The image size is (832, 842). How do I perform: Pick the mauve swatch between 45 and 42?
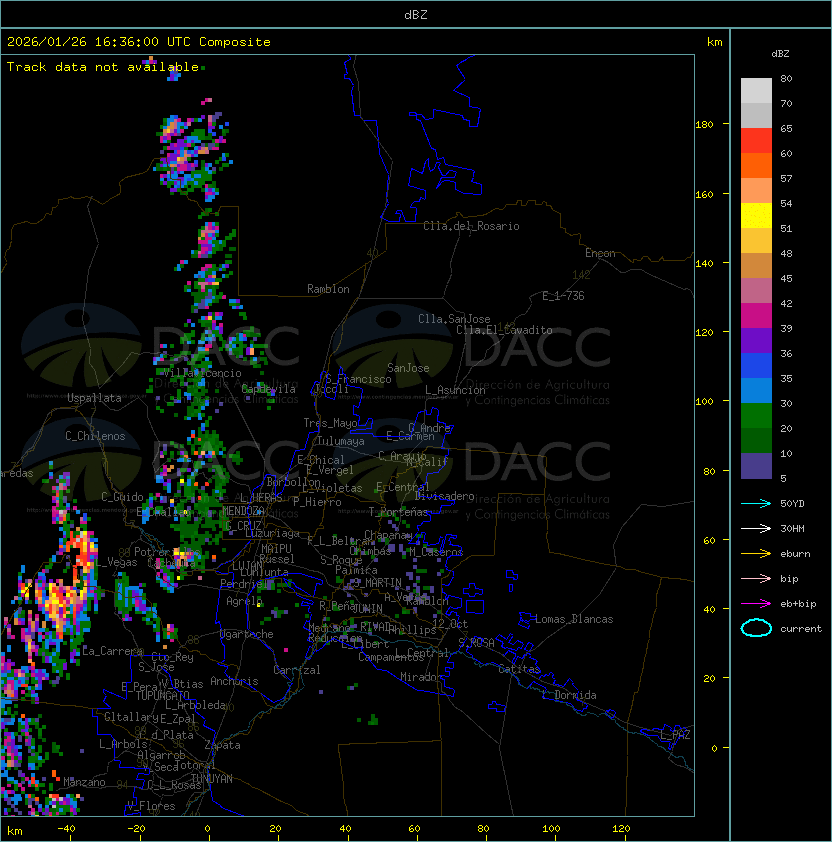(756, 291)
